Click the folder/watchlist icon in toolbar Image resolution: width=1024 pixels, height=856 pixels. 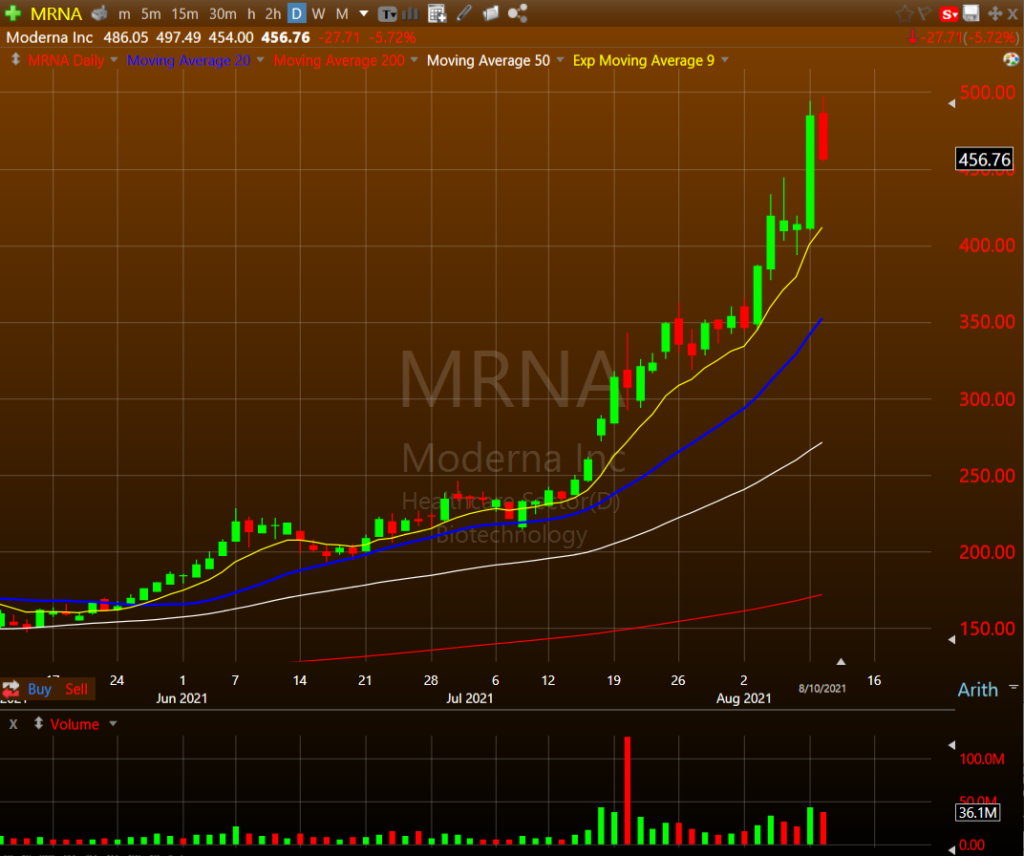click(490, 13)
